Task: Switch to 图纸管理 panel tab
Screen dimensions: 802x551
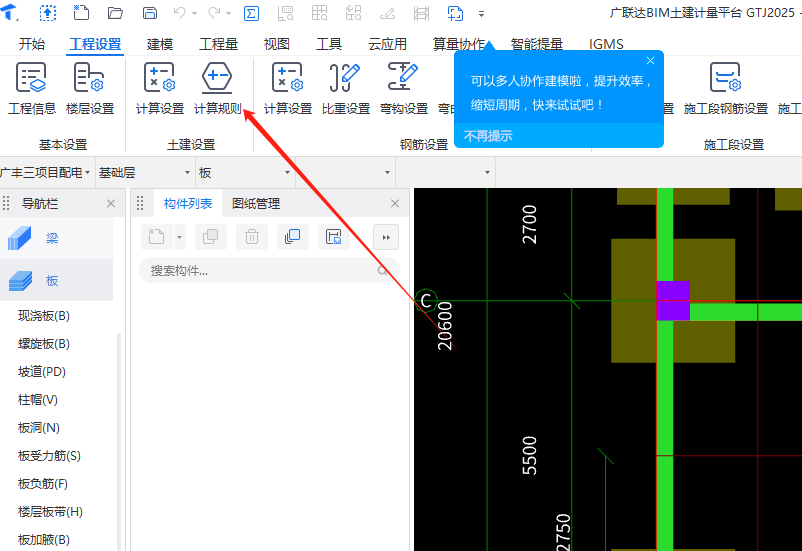Action: pyautogui.click(x=256, y=204)
